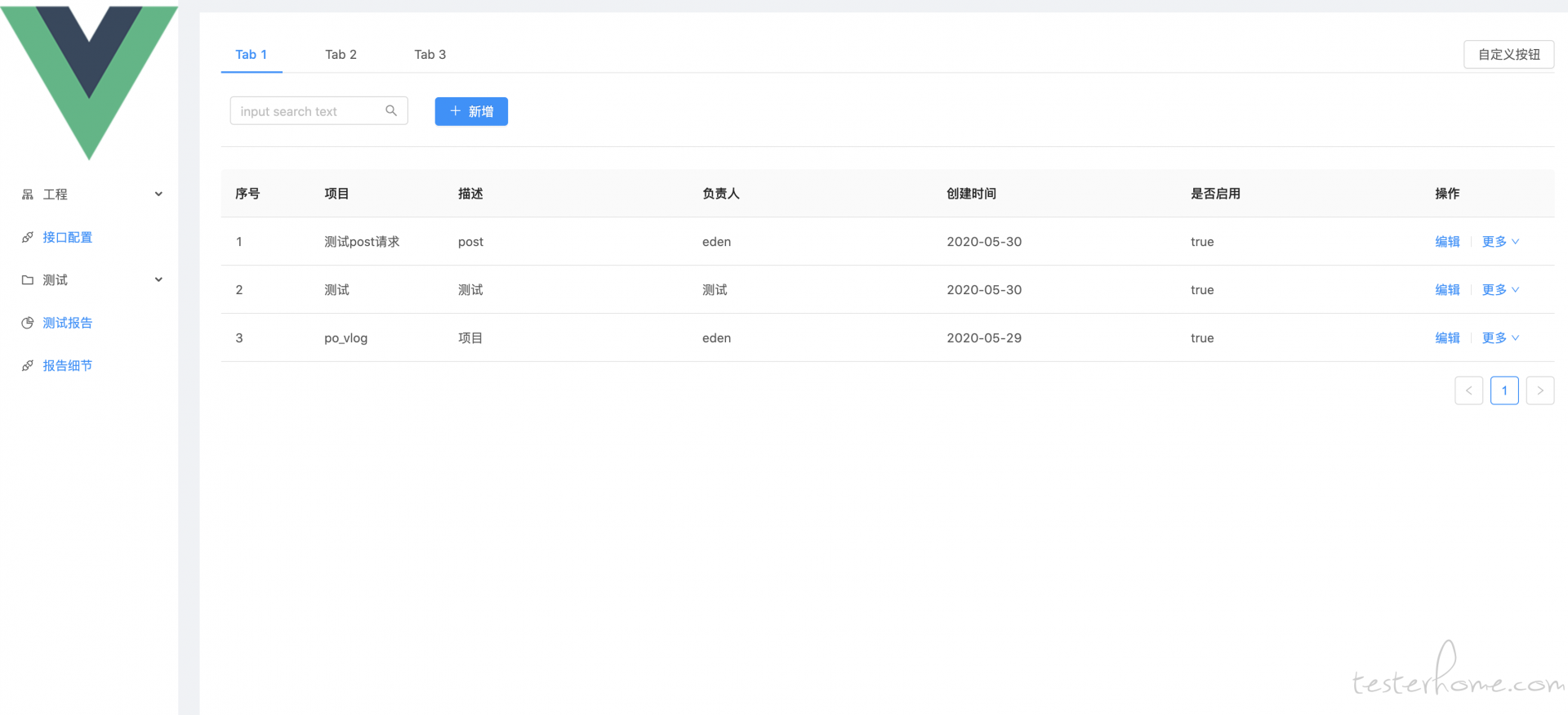
Task: Open 更多 dropdown for 测试post请求 row
Action: coord(1500,242)
